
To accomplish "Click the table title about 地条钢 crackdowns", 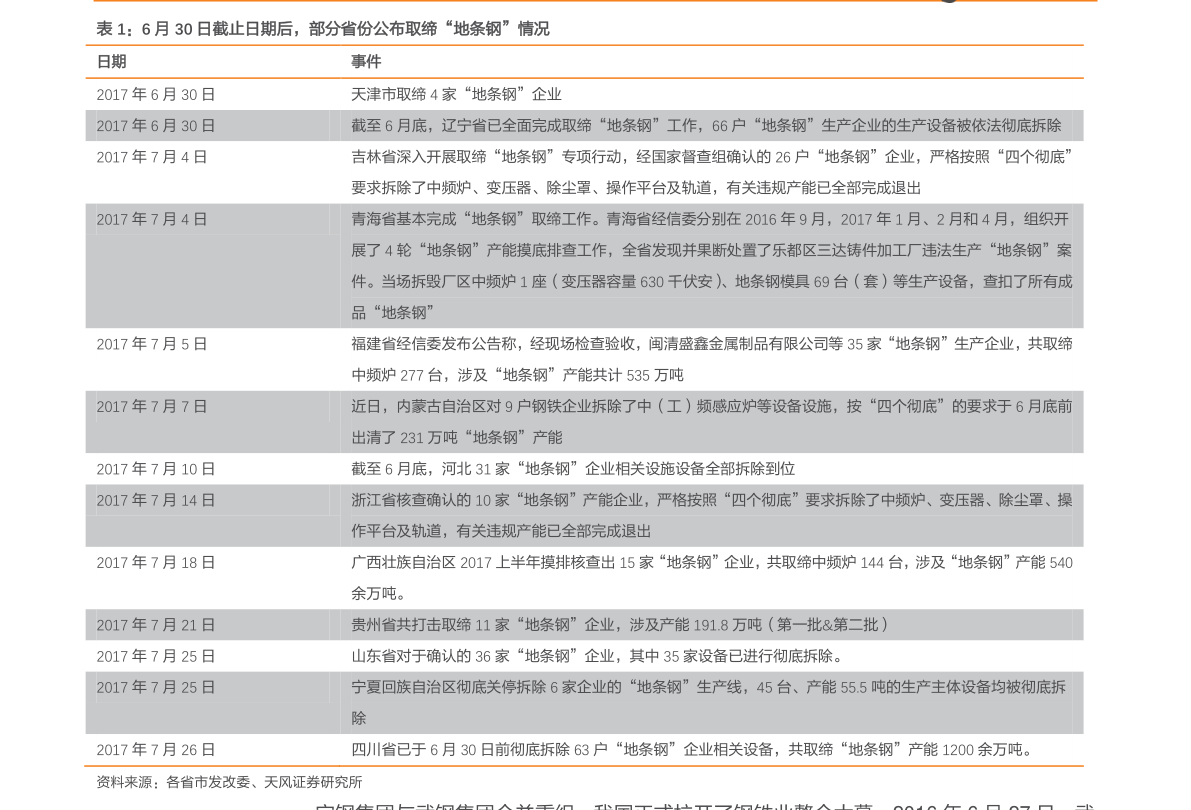I will pyautogui.click(x=322, y=29).
